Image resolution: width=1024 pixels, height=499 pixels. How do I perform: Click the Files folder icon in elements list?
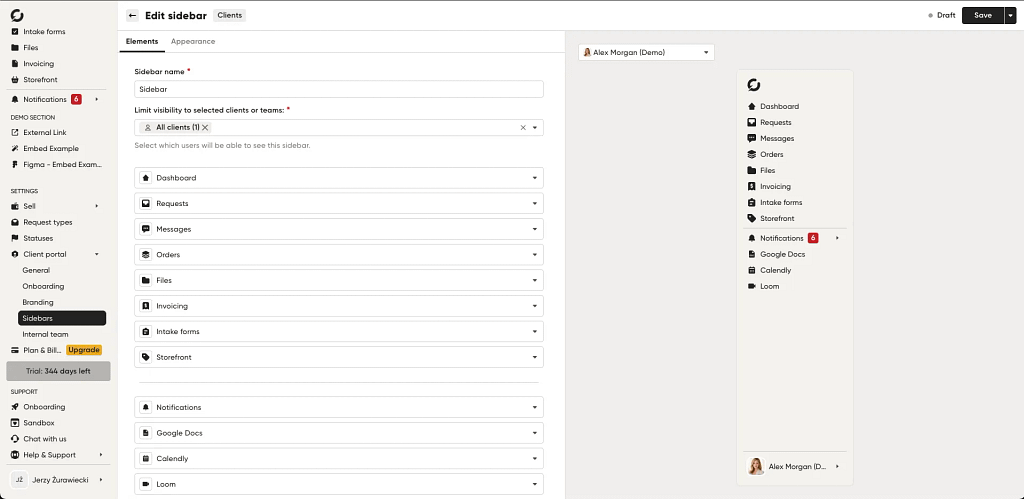coord(146,280)
